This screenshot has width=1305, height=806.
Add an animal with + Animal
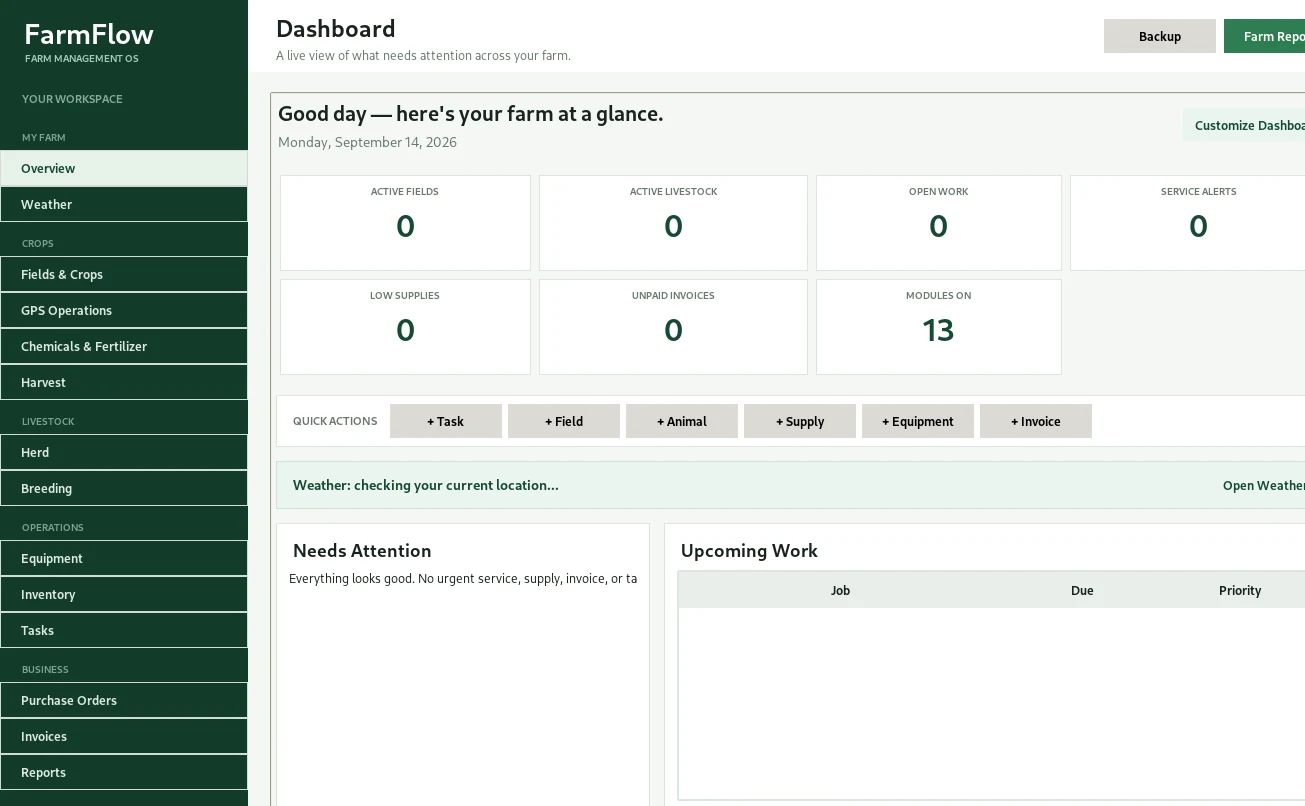coord(682,421)
